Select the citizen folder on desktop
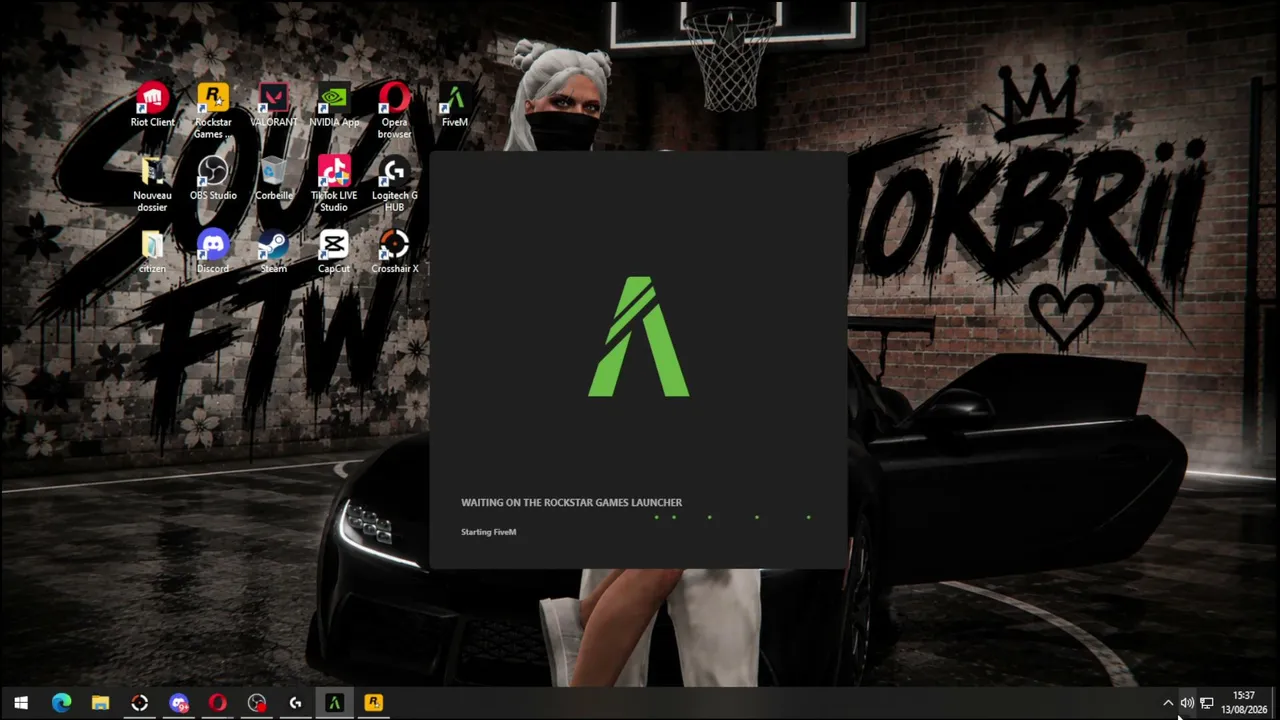 pos(152,252)
